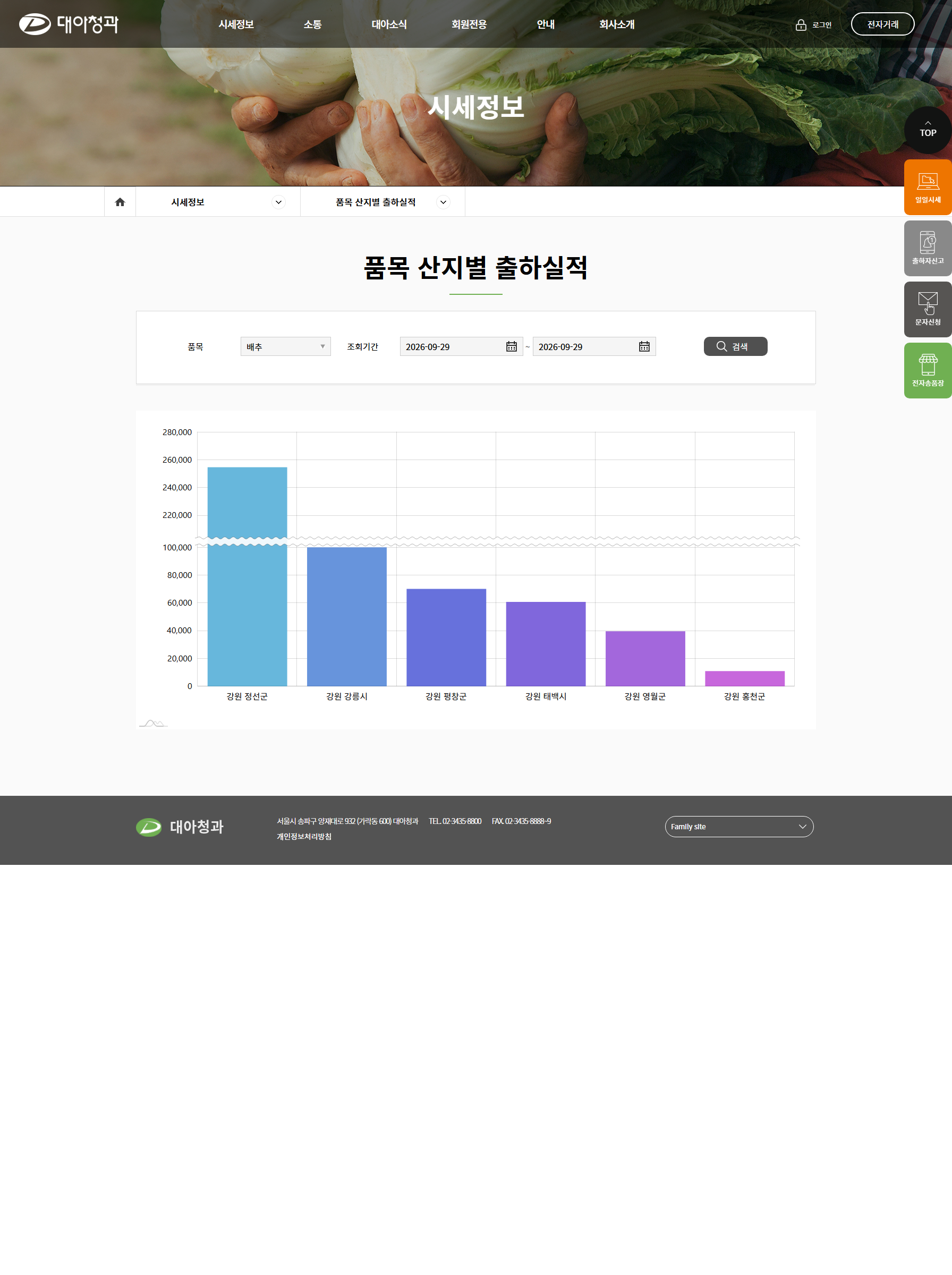Jump to top with TOP button
Screen dimensions: 952x1275
click(928, 130)
